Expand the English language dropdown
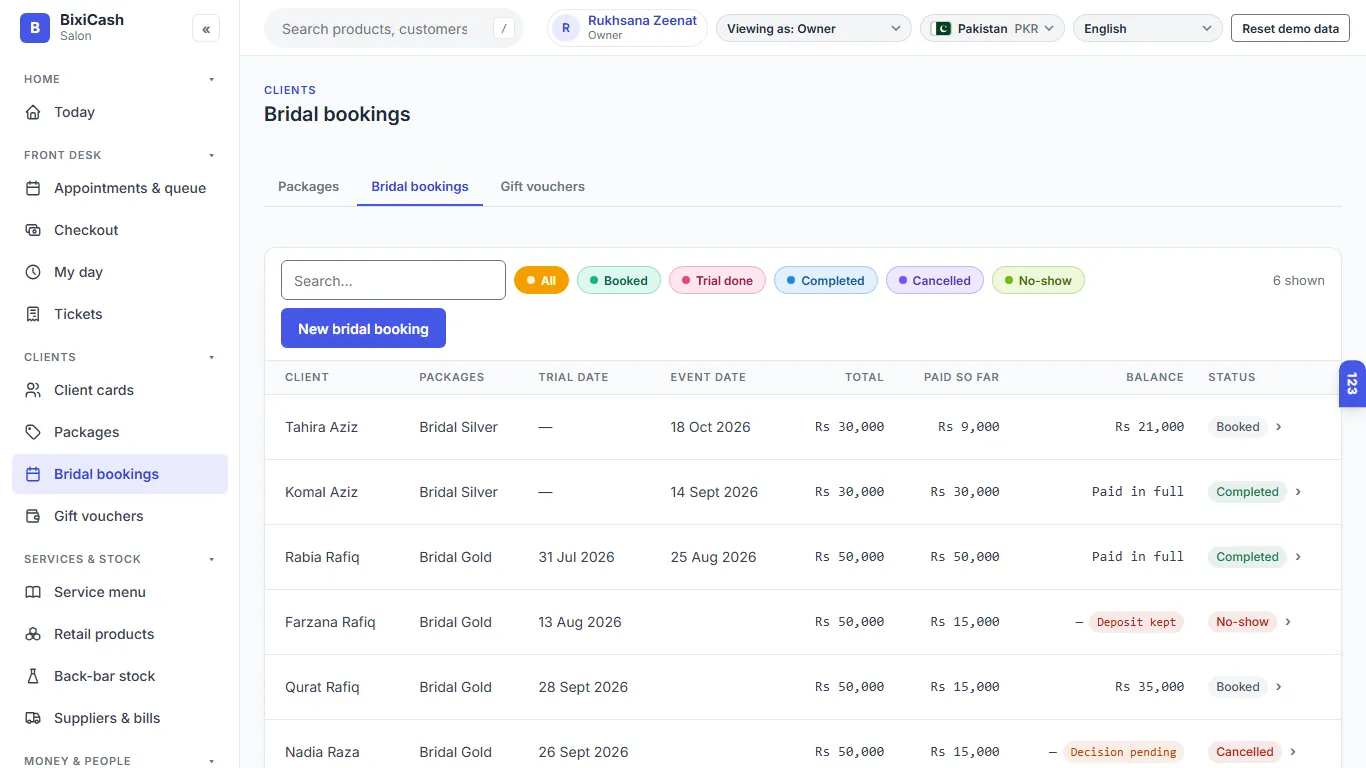 (x=1148, y=29)
